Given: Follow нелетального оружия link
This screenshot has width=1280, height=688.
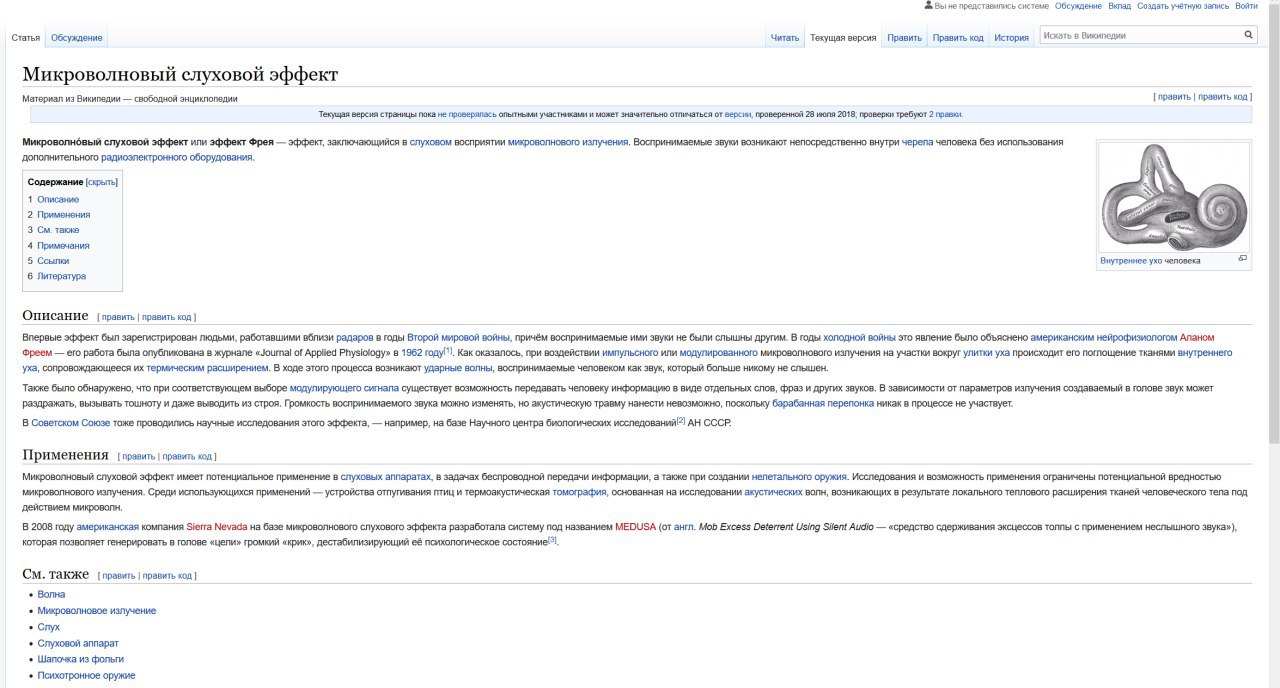Looking at the screenshot, I should pos(799,477).
